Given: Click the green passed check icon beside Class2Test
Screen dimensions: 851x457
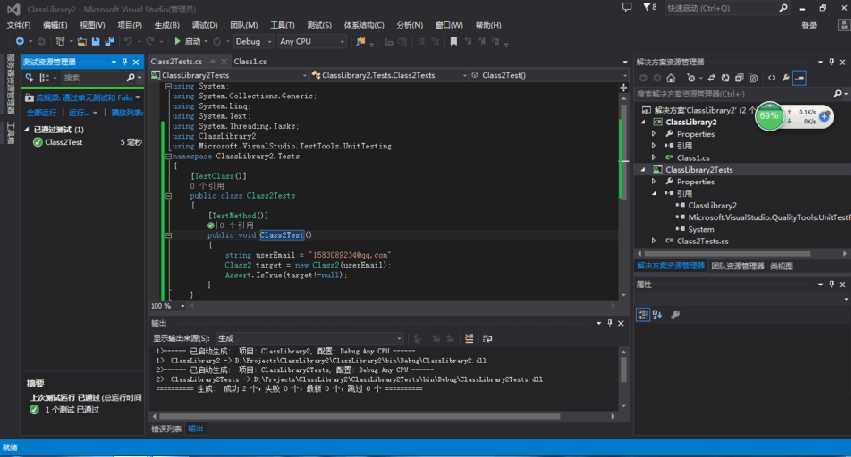Looking at the screenshot, I should click(37, 142).
